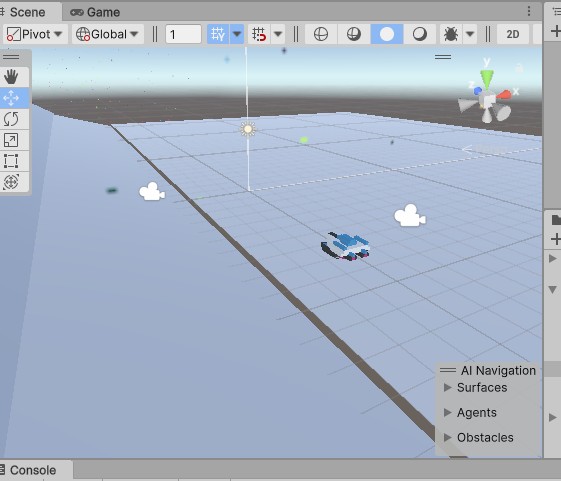Open the Pivot handle position dropdown
Viewport: 561px width, 481px height.
(x=35, y=34)
